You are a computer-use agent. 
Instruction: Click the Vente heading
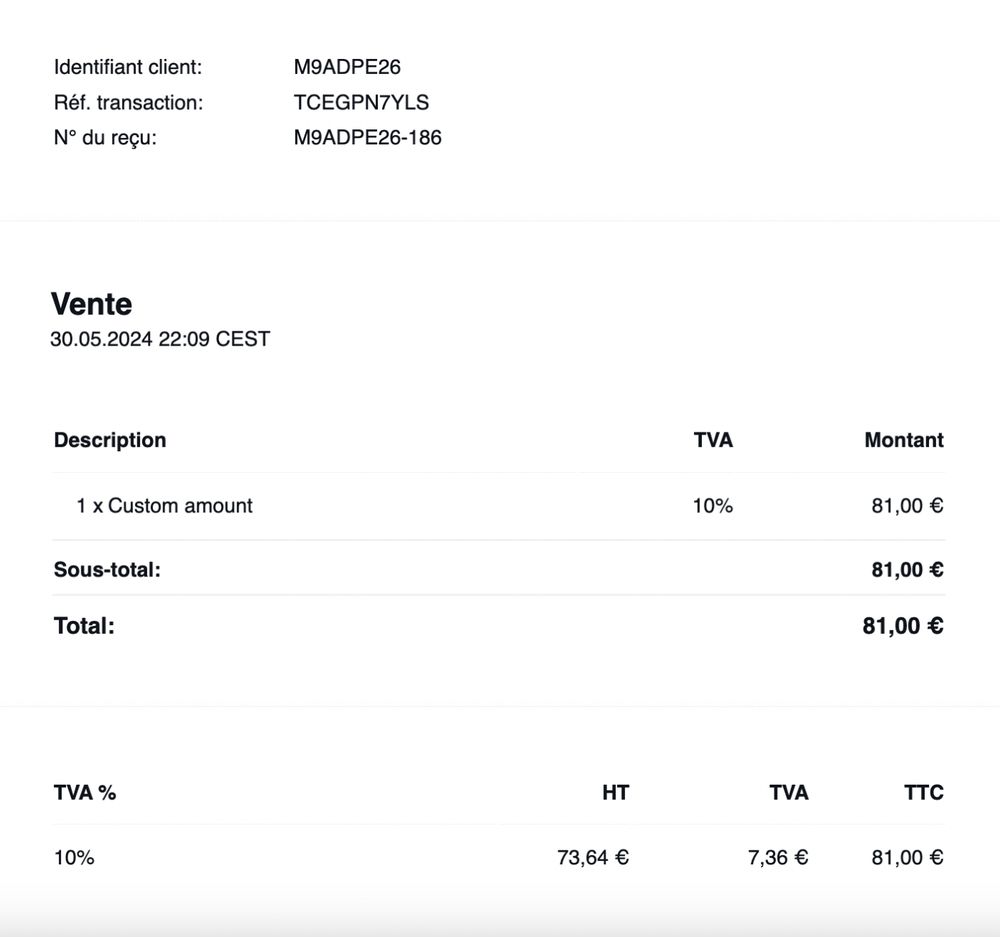pos(91,304)
